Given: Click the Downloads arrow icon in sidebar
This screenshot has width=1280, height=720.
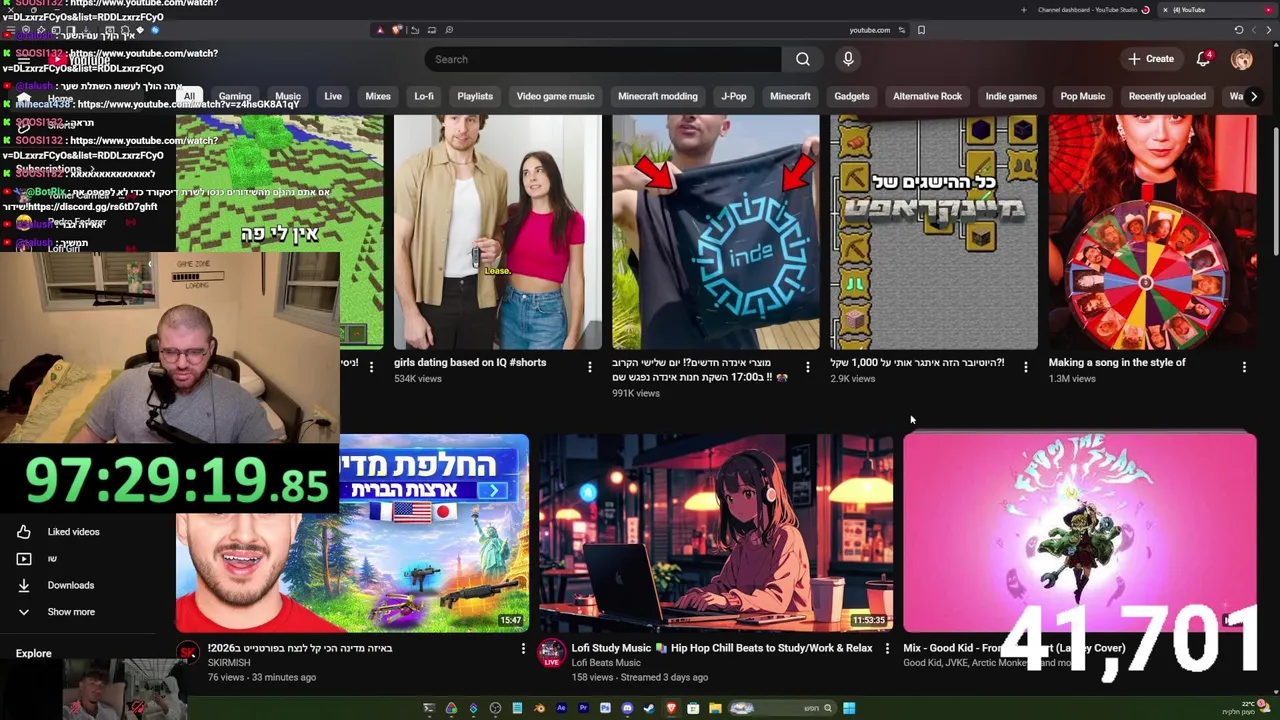Looking at the screenshot, I should (24, 585).
